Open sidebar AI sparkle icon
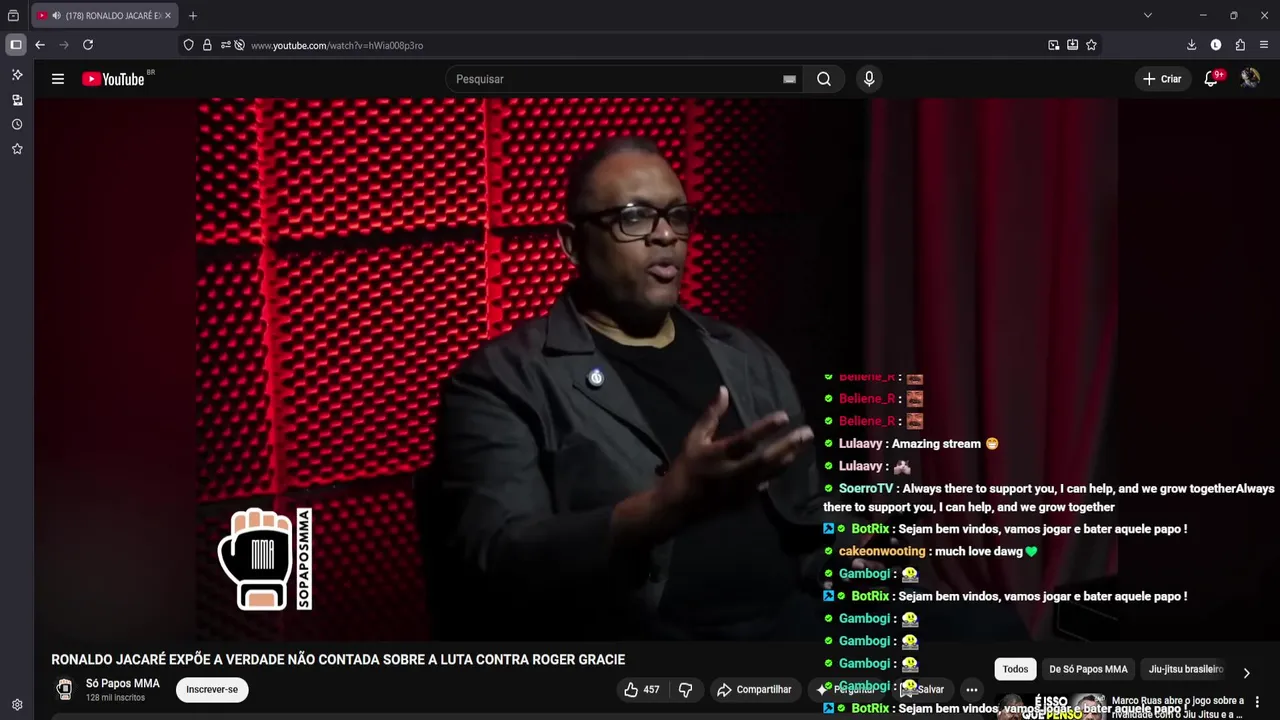The height and width of the screenshot is (720, 1280). [17, 75]
